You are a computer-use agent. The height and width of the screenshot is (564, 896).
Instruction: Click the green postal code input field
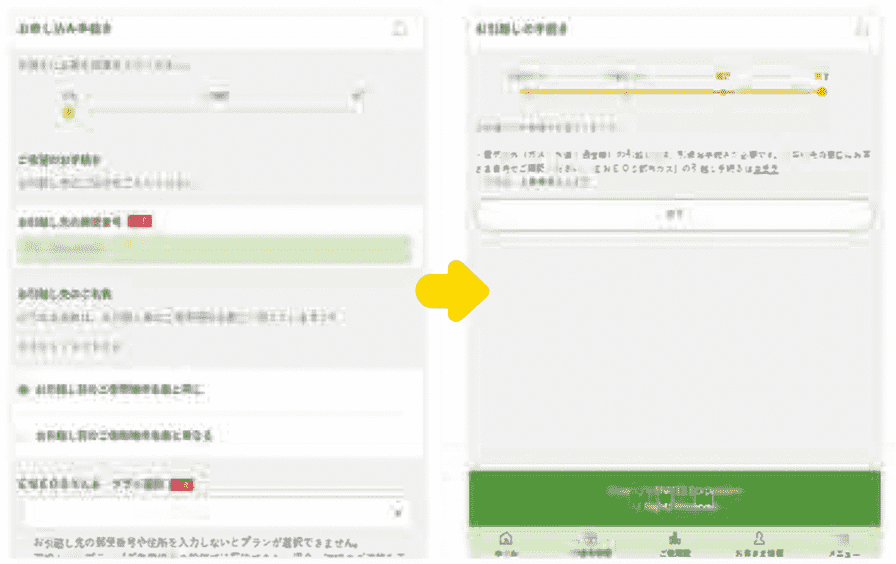click(x=212, y=248)
